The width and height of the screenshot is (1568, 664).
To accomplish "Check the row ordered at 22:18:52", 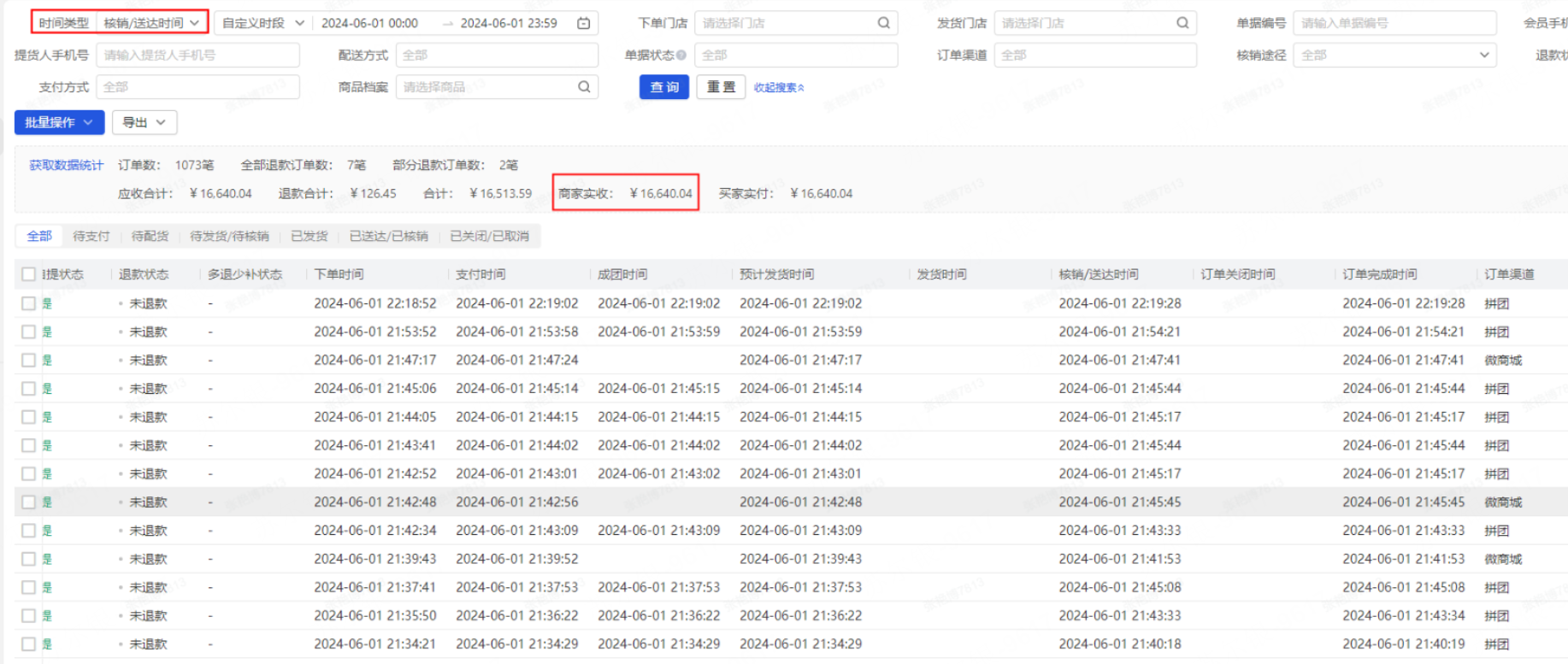I will [x=28, y=303].
